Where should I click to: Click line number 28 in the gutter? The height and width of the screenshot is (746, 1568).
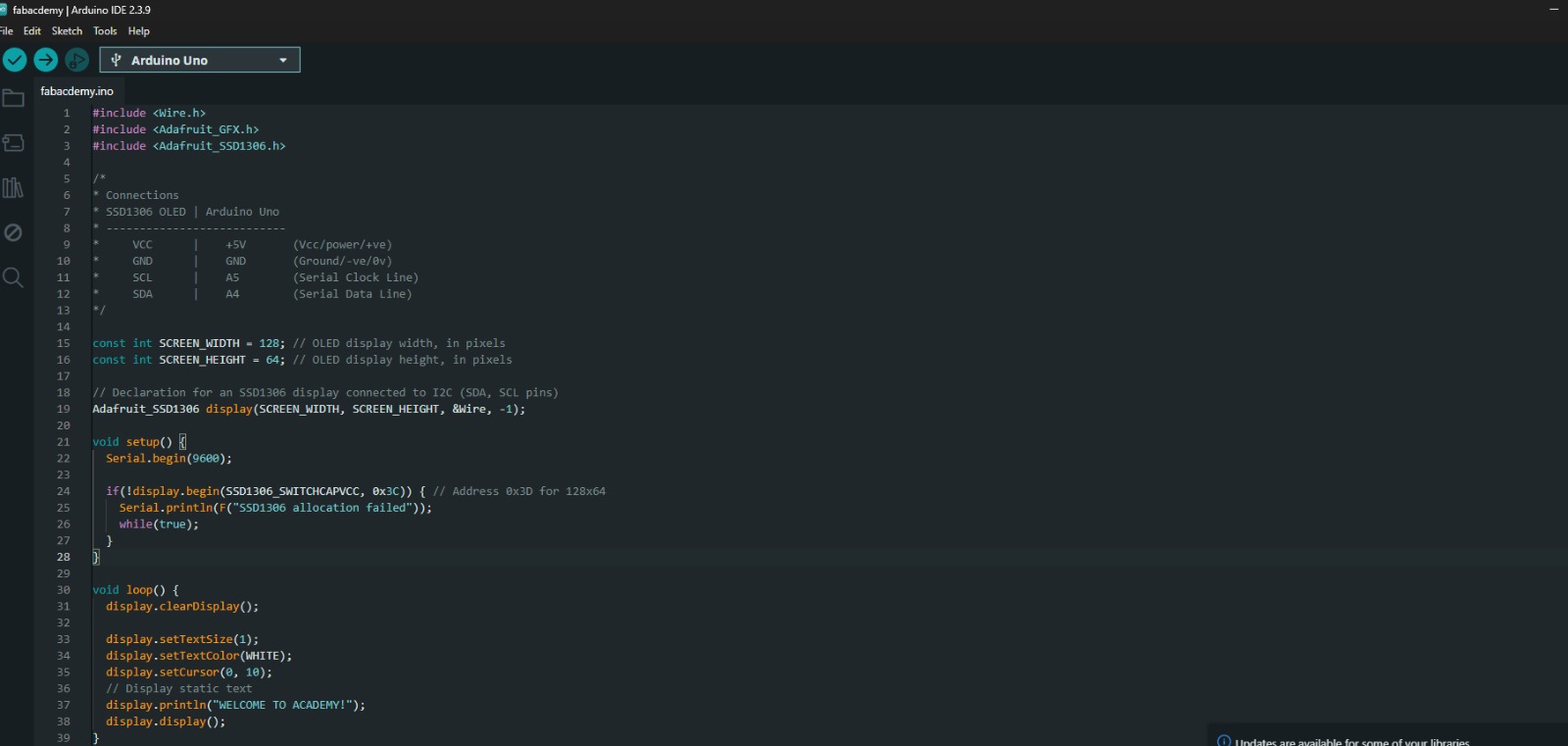click(x=64, y=557)
